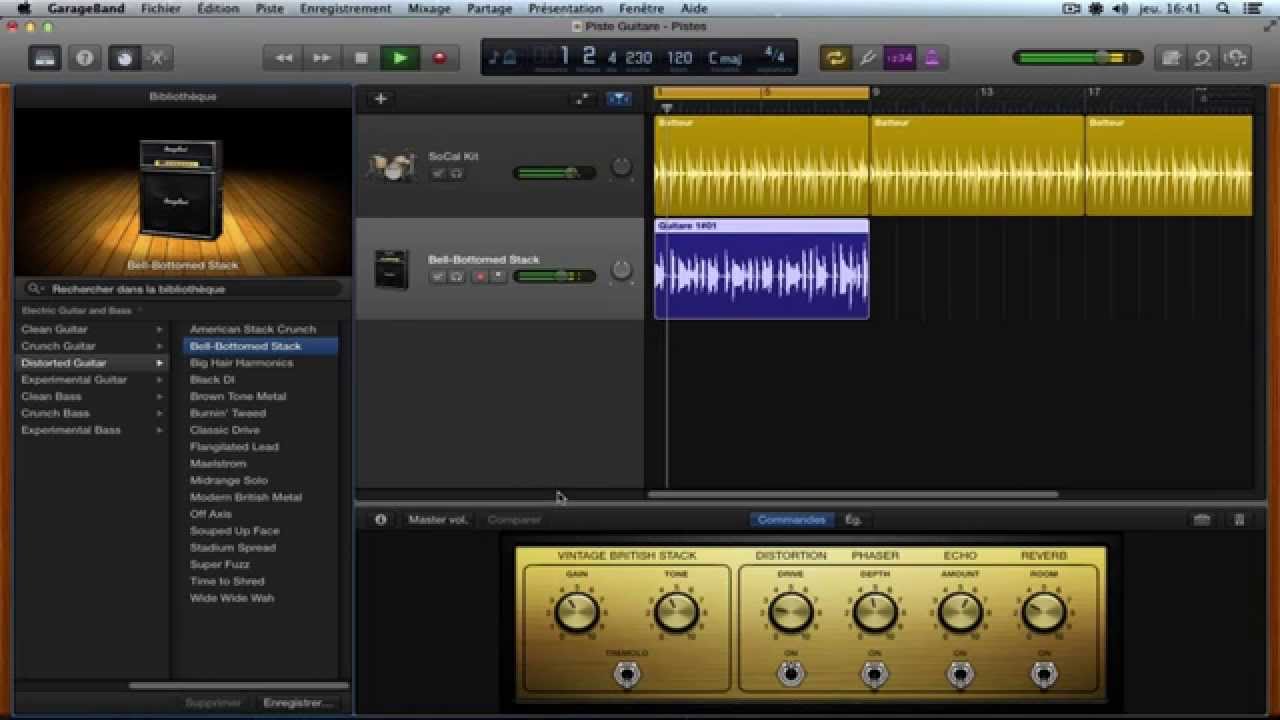Adjust the master volume slider

pos(1078,58)
